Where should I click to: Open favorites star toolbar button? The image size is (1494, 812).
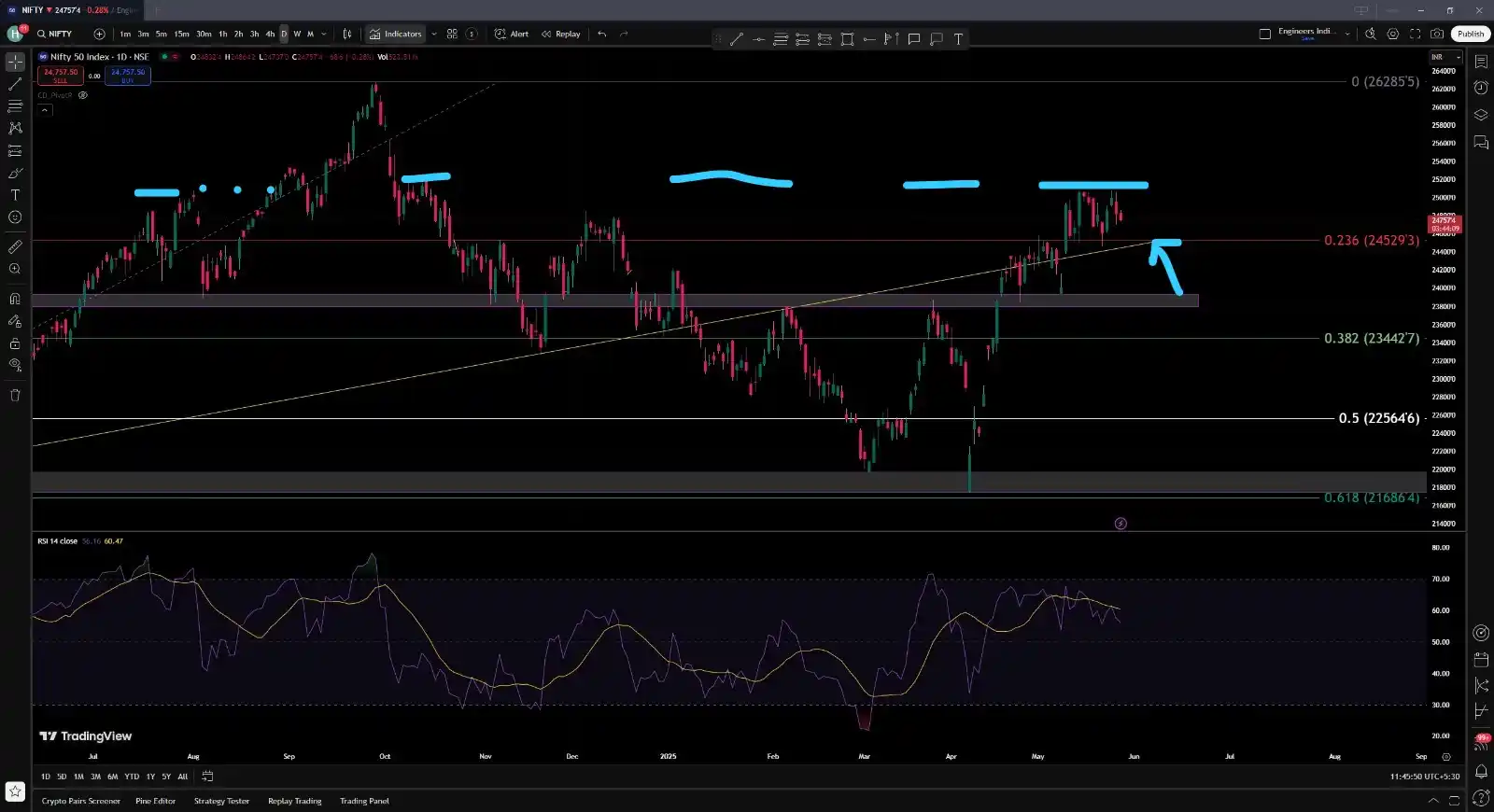click(15, 791)
